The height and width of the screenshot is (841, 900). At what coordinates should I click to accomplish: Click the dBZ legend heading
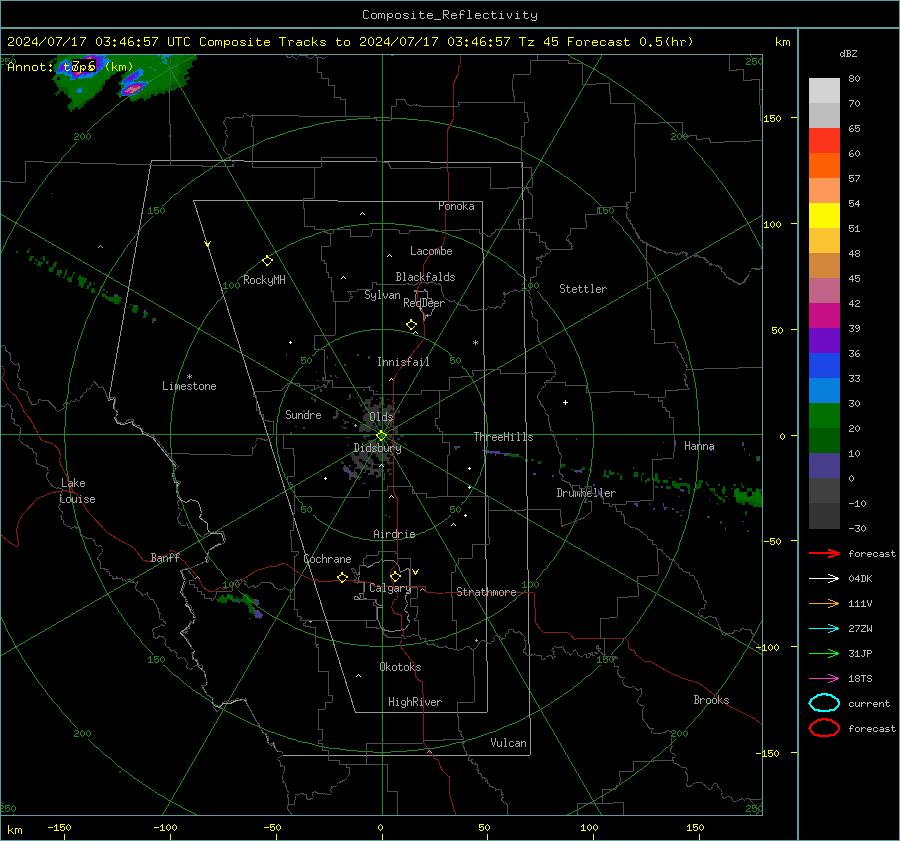(x=848, y=54)
